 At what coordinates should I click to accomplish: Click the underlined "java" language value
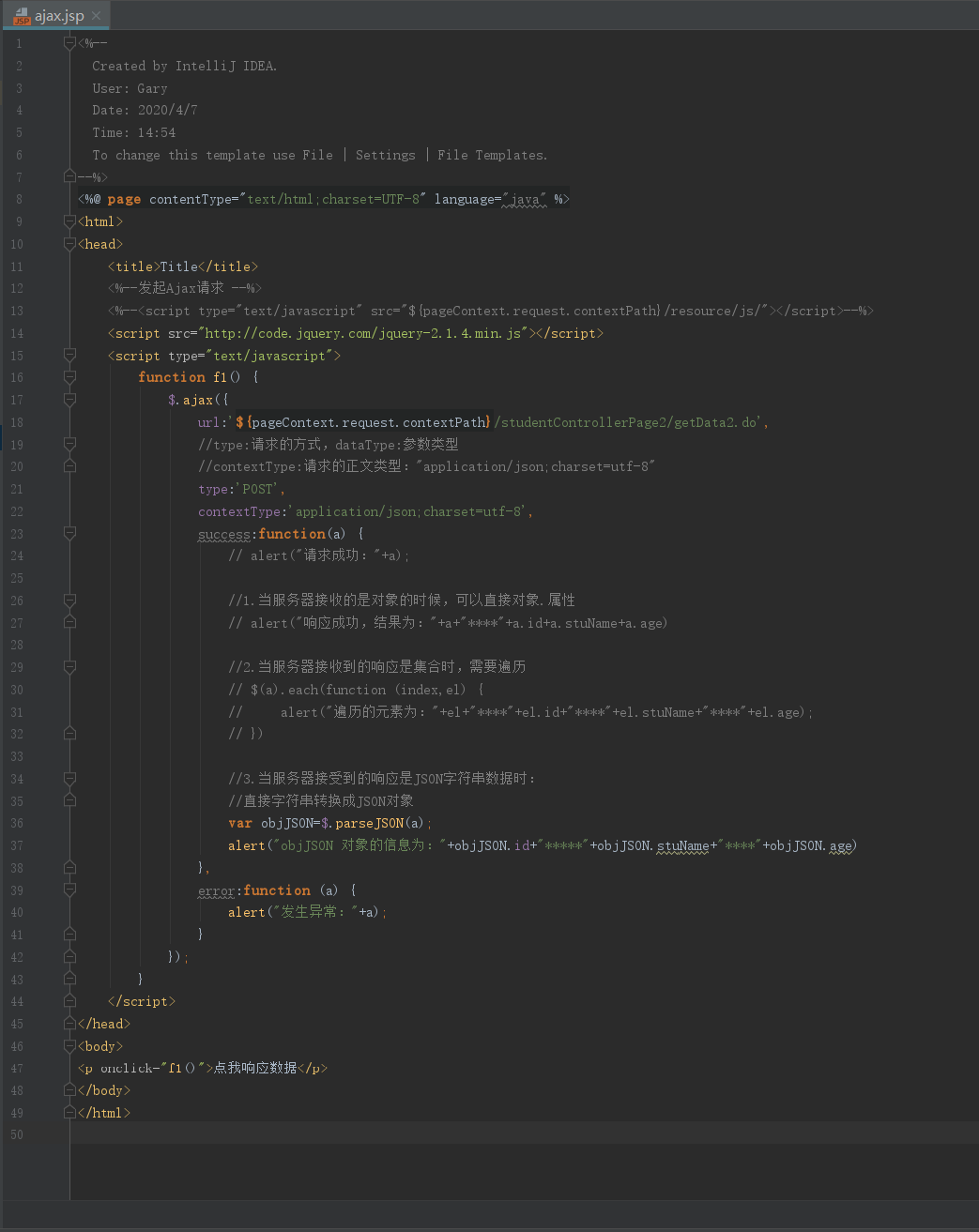point(525,199)
